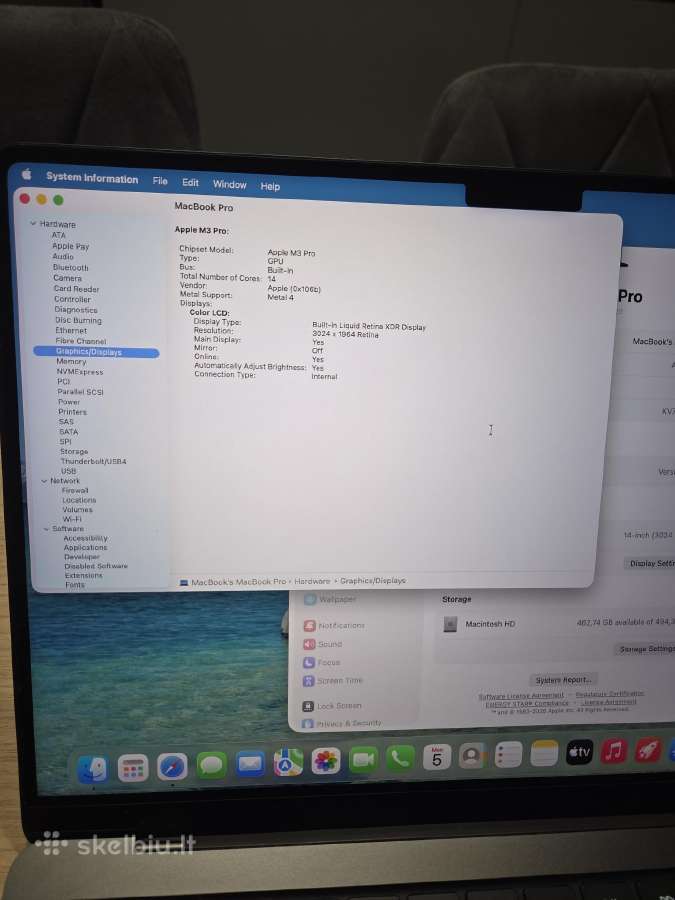Viewport: 675px width, 900px height.
Task: Start FaceTime from the Dock
Action: coord(363,761)
